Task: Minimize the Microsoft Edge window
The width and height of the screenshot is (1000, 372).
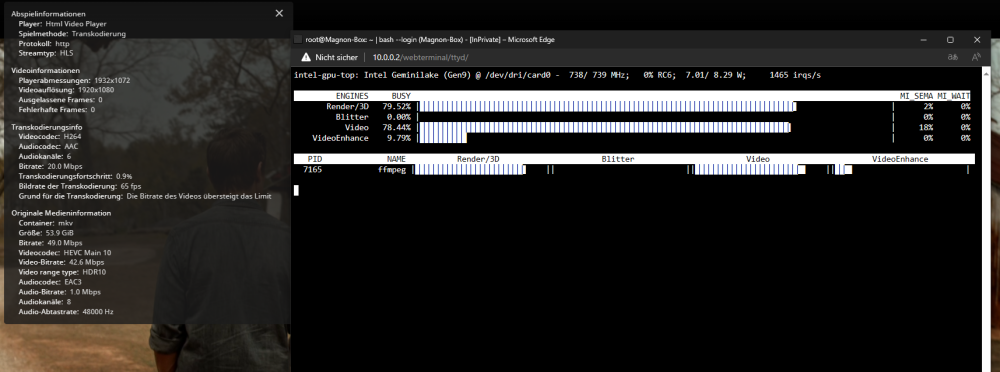Action: [923, 40]
